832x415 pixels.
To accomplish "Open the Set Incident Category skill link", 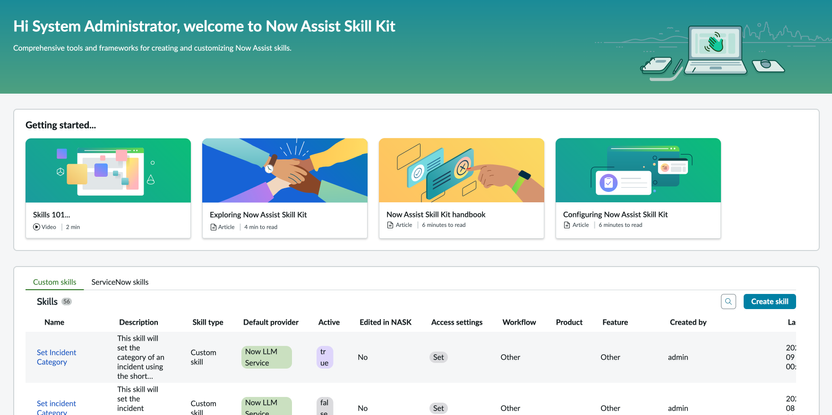I will [56, 357].
